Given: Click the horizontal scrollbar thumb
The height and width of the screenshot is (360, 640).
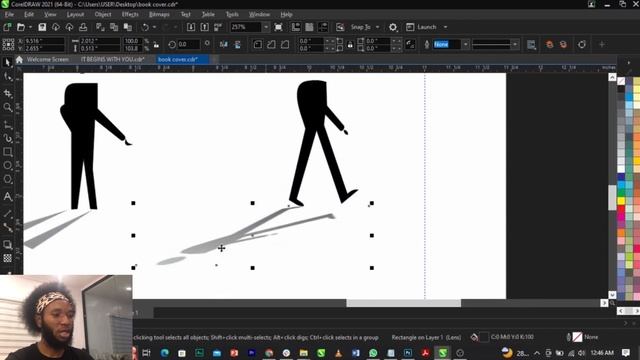Looking at the screenshot, I should (x=403, y=303).
